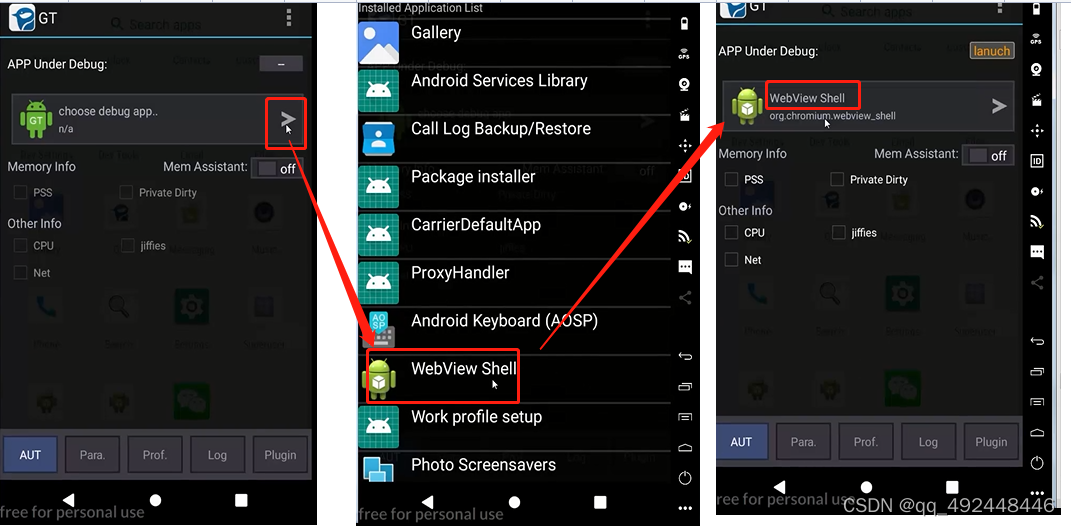Open the Prof. tab in the left screen

click(x=155, y=455)
